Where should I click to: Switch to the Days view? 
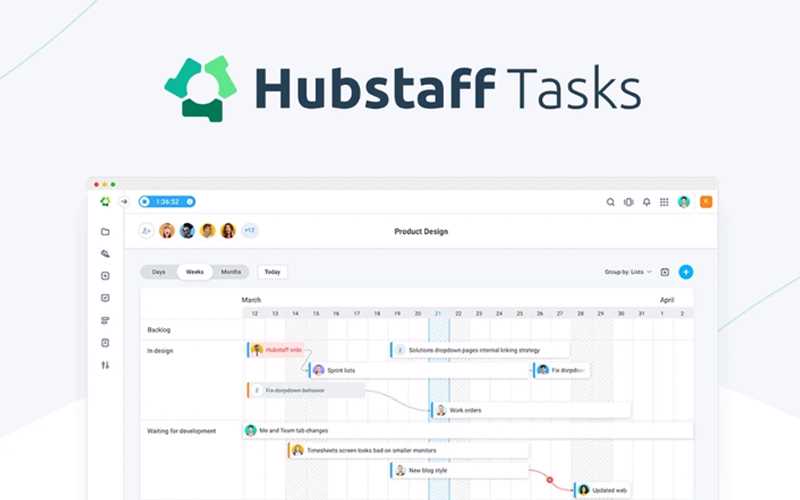point(159,272)
